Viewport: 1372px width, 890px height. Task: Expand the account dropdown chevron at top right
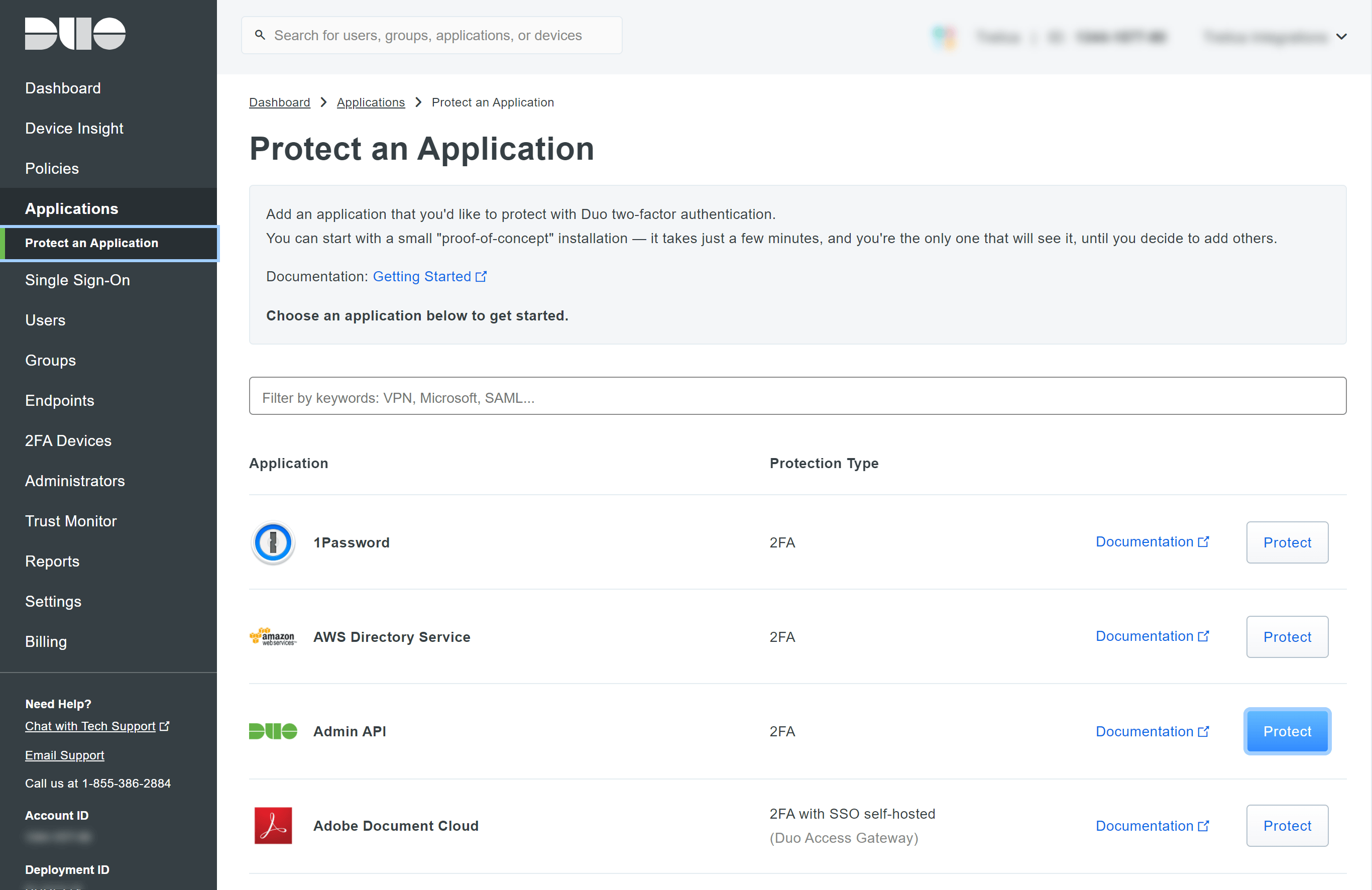pos(1341,36)
